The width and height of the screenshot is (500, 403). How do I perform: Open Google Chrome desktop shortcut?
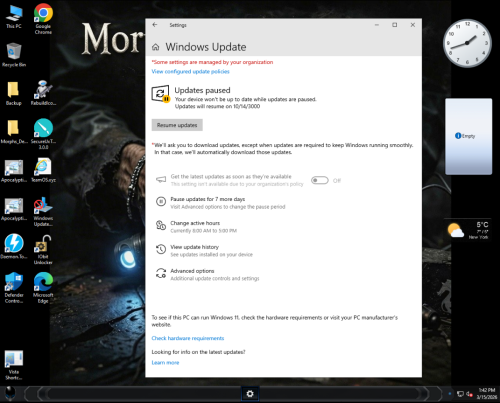click(43, 19)
